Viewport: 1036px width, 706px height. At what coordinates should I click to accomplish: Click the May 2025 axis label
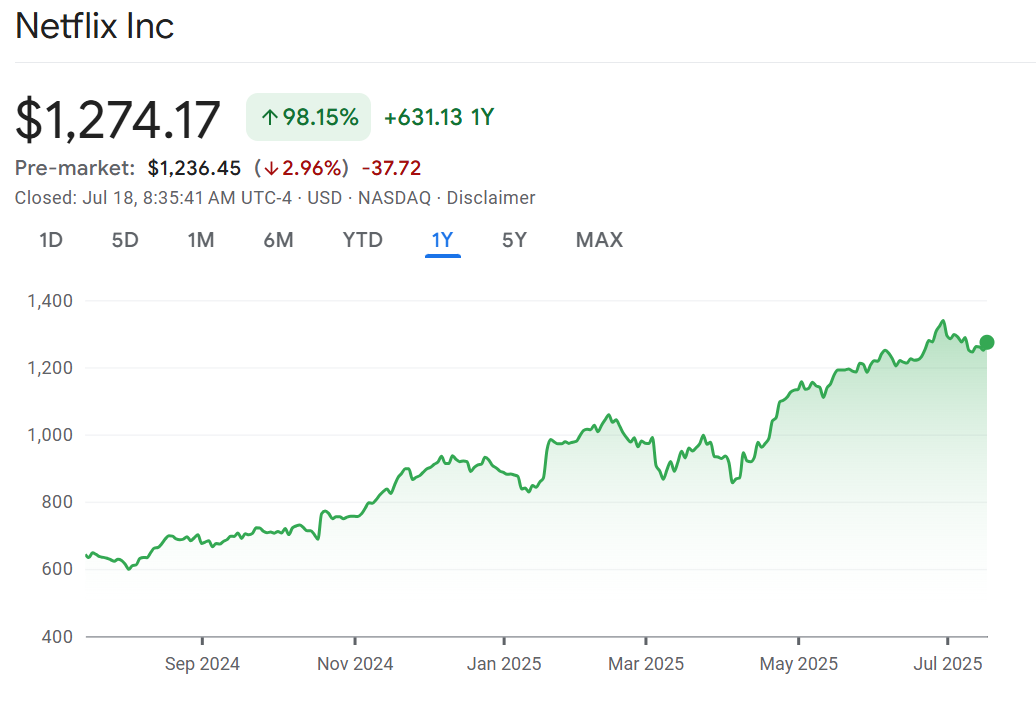(799, 664)
